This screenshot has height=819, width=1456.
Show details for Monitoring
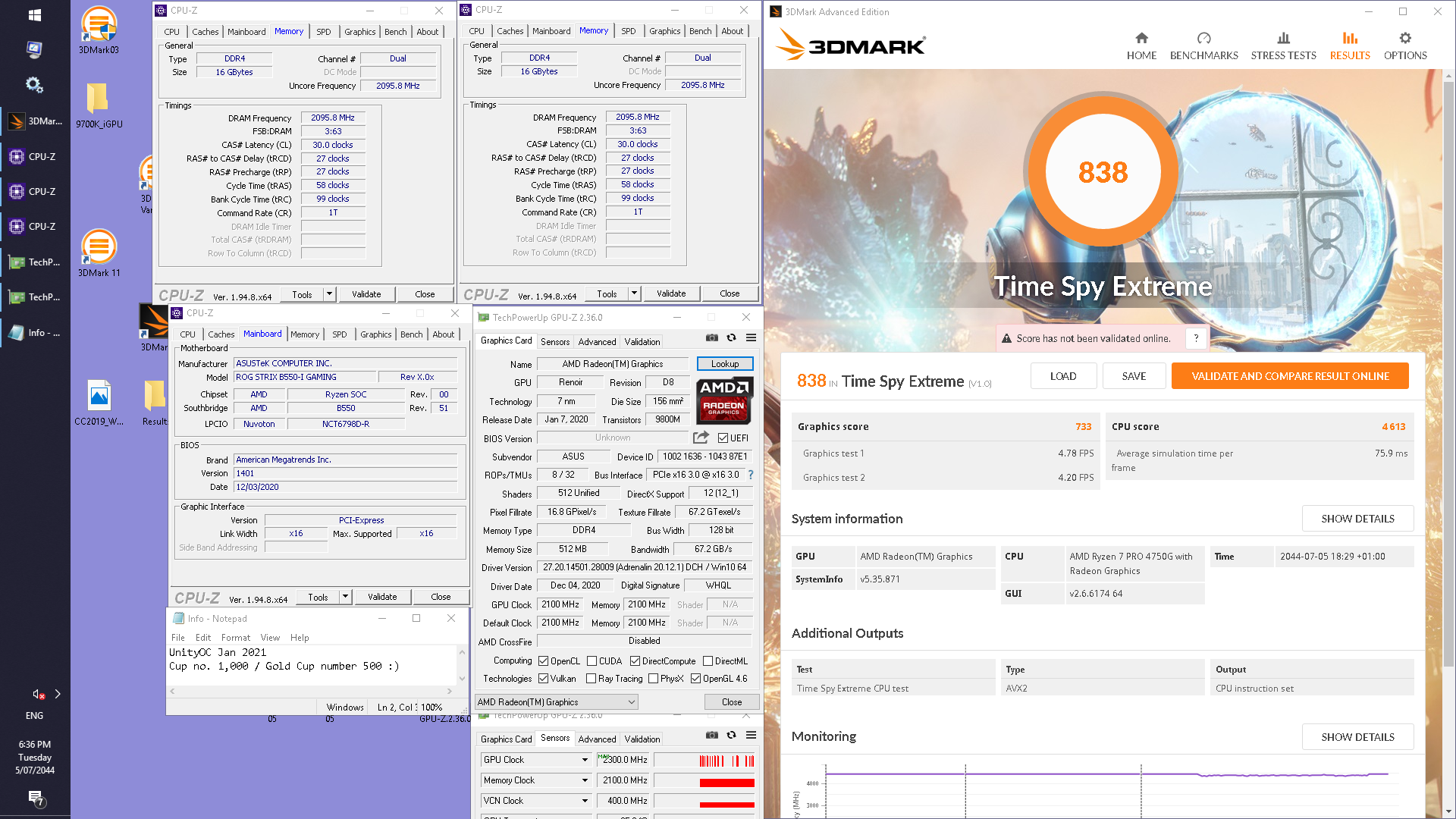(1357, 737)
